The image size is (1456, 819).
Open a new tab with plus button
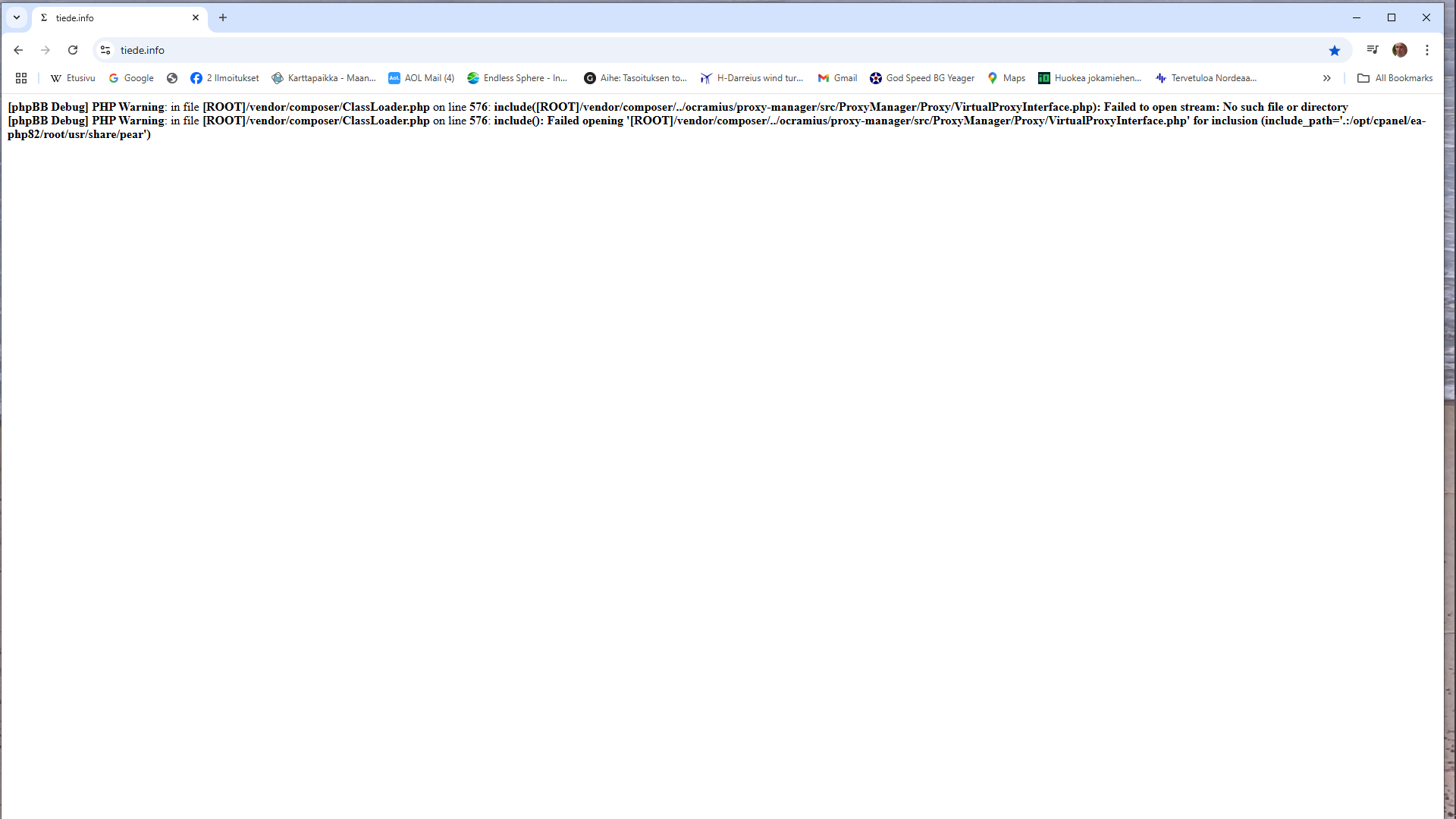[x=223, y=17]
